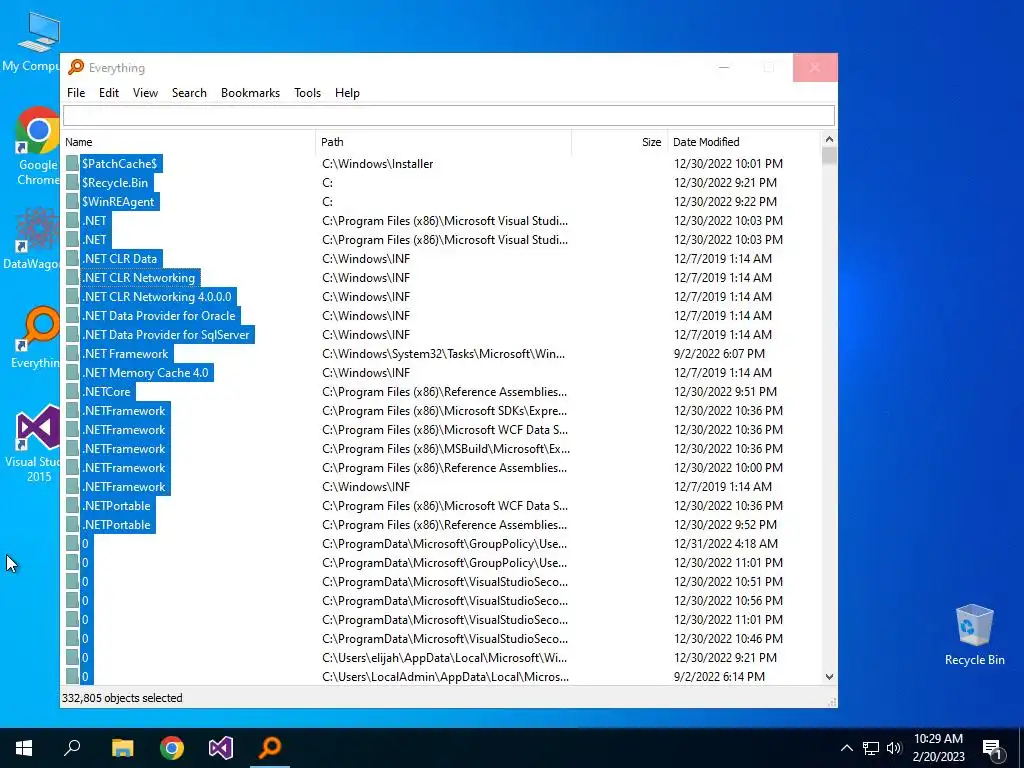Image resolution: width=1024 pixels, height=768 pixels.
Task: Click folder icon beside .NET Framework row
Action: pos(72,353)
